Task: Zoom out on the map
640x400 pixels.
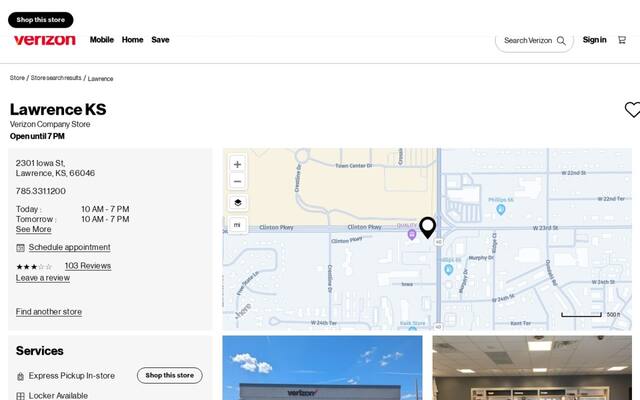Action: coord(238,181)
